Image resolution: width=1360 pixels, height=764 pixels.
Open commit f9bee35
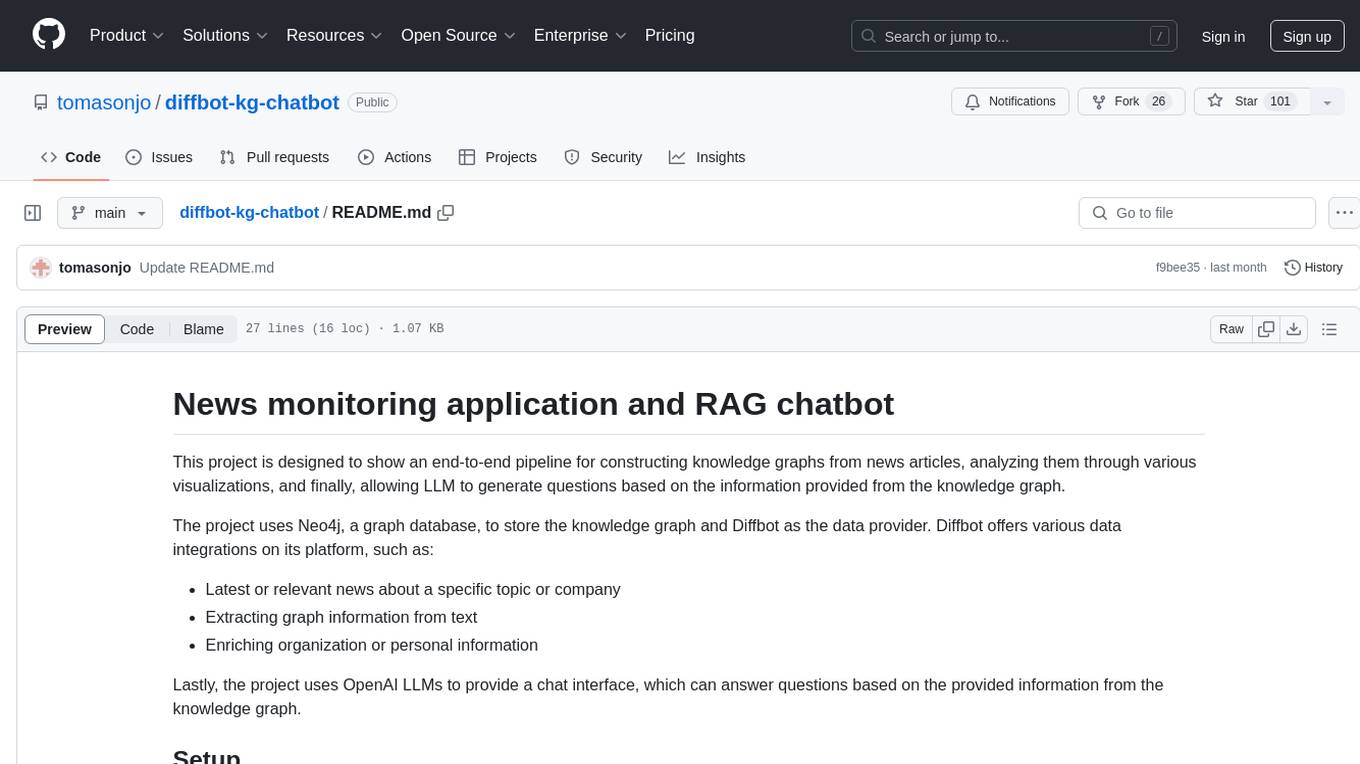pos(1177,268)
